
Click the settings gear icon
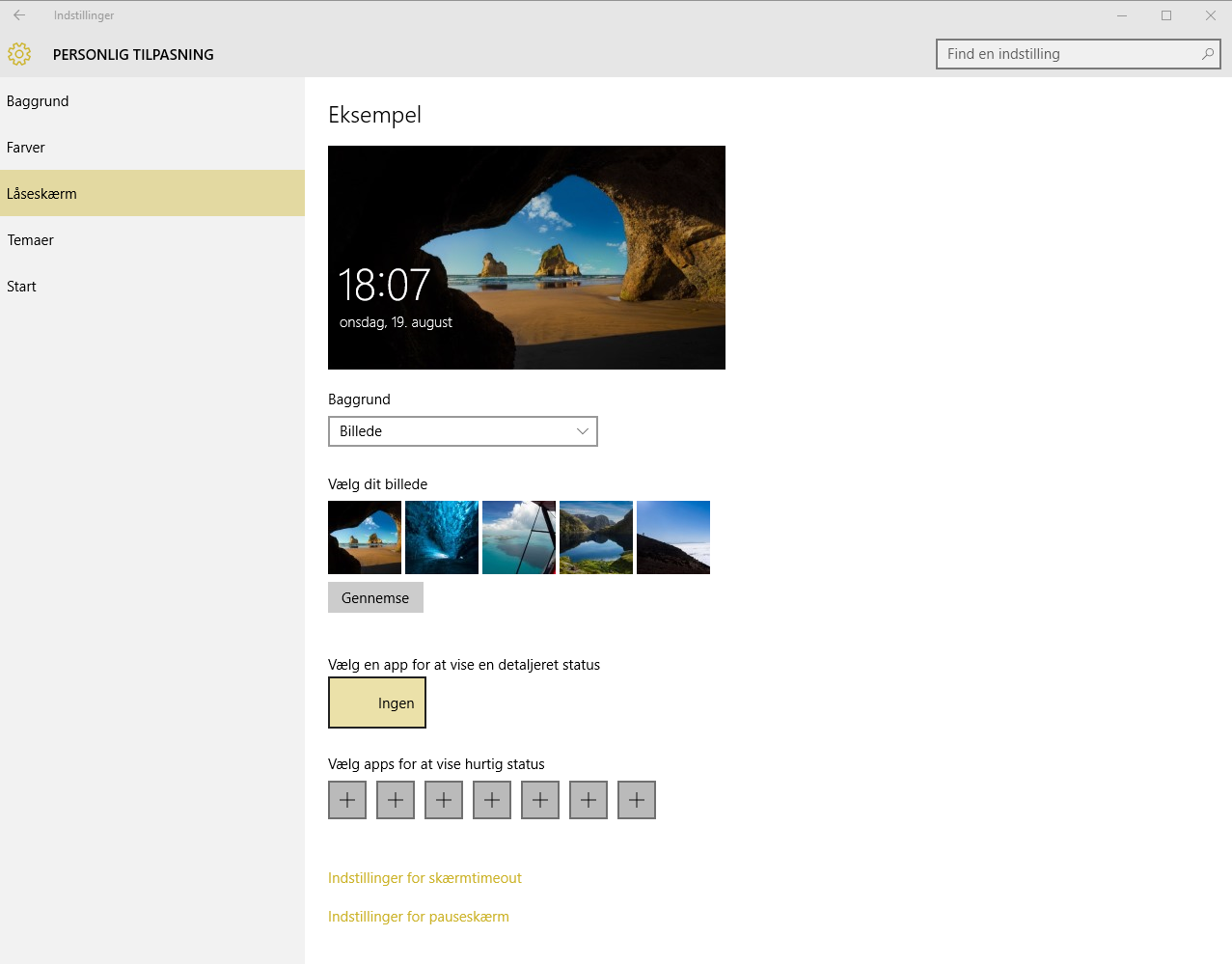coord(19,54)
